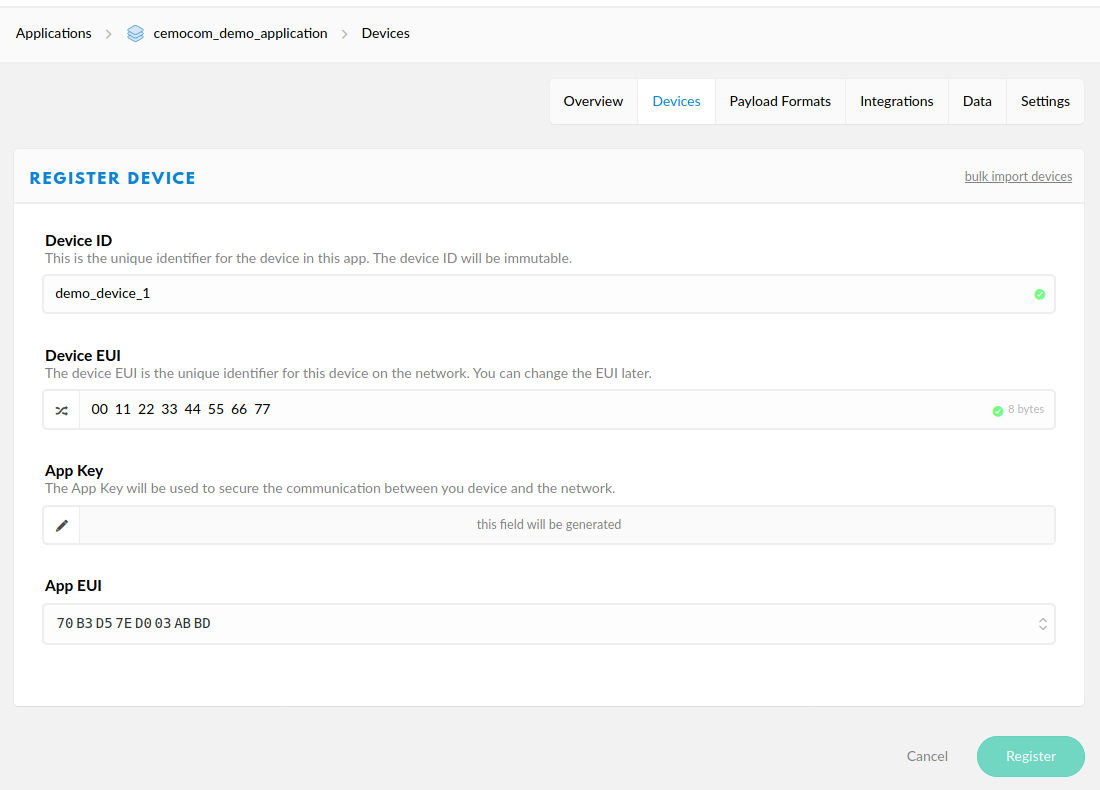Click the chevron separator before Devices breadcrumb
The height and width of the screenshot is (790, 1100).
coord(344,34)
